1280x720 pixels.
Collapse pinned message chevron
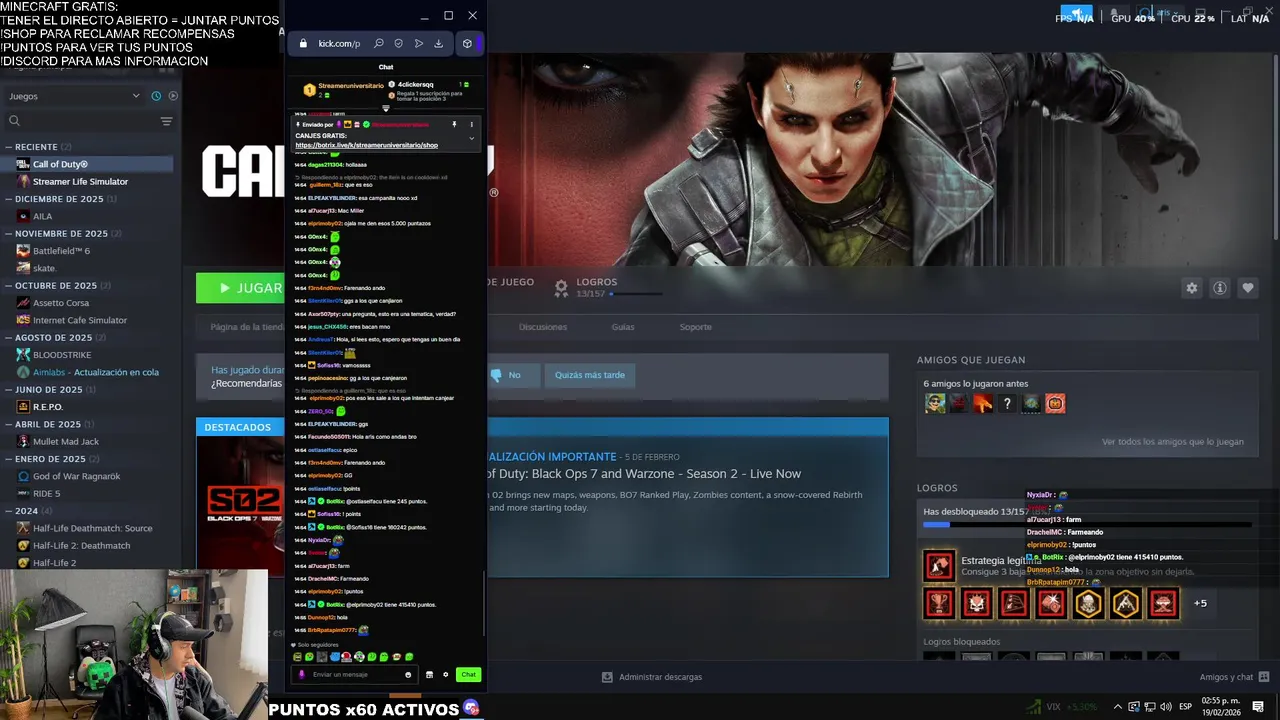click(471, 138)
